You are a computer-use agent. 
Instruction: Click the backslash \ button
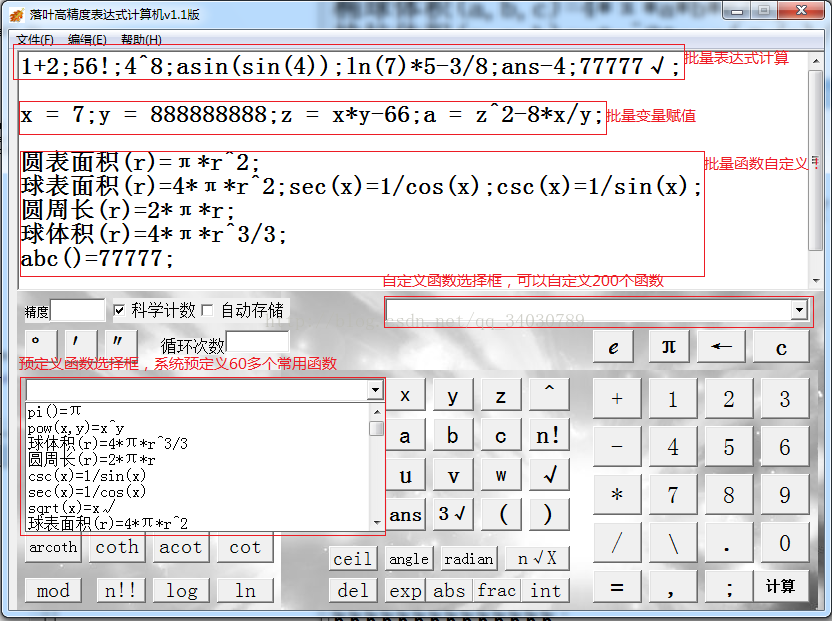tap(673, 542)
